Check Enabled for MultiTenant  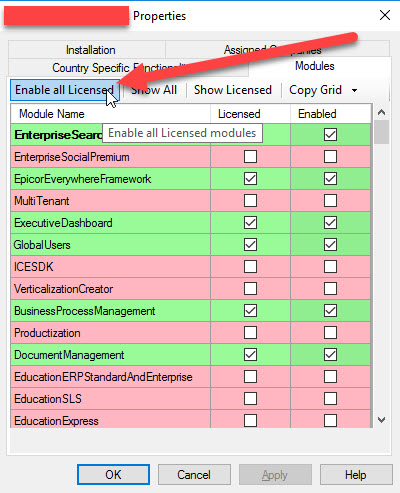tap(330, 200)
